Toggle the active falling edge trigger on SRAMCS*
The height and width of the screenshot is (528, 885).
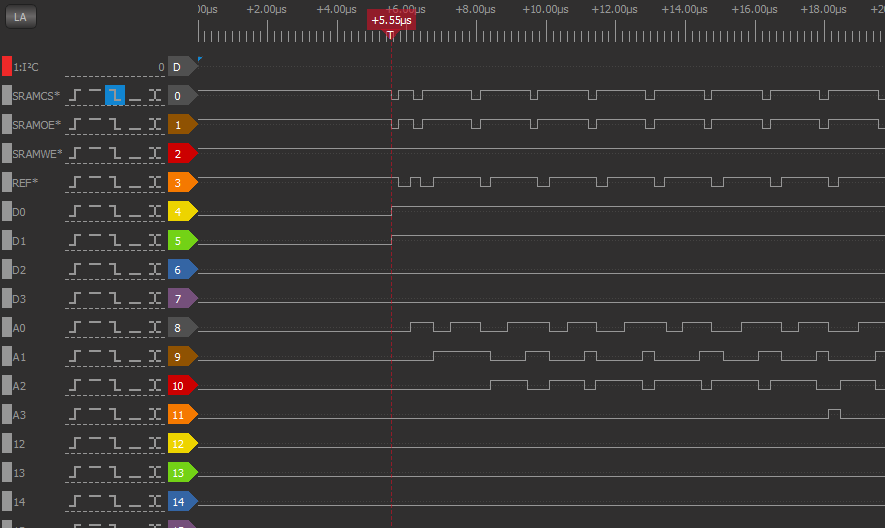point(115,95)
